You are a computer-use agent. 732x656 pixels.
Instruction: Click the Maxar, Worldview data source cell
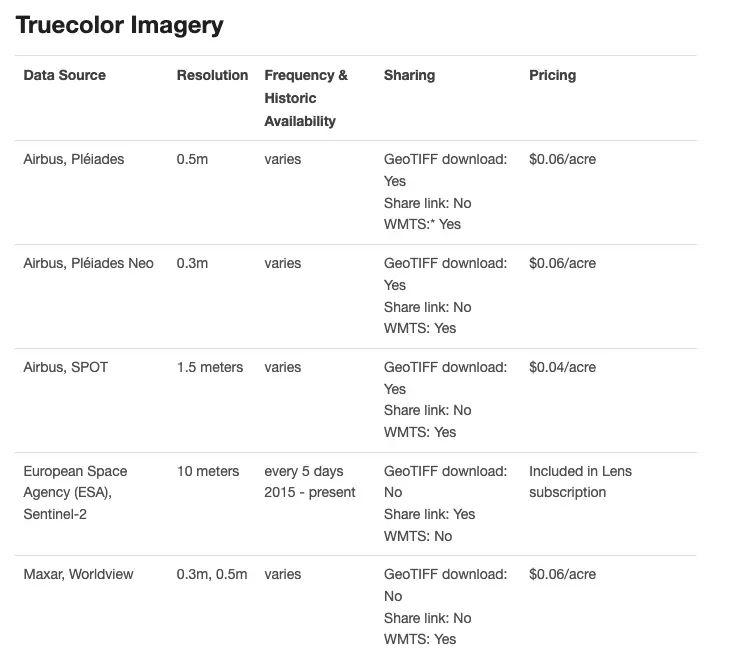tap(78, 574)
